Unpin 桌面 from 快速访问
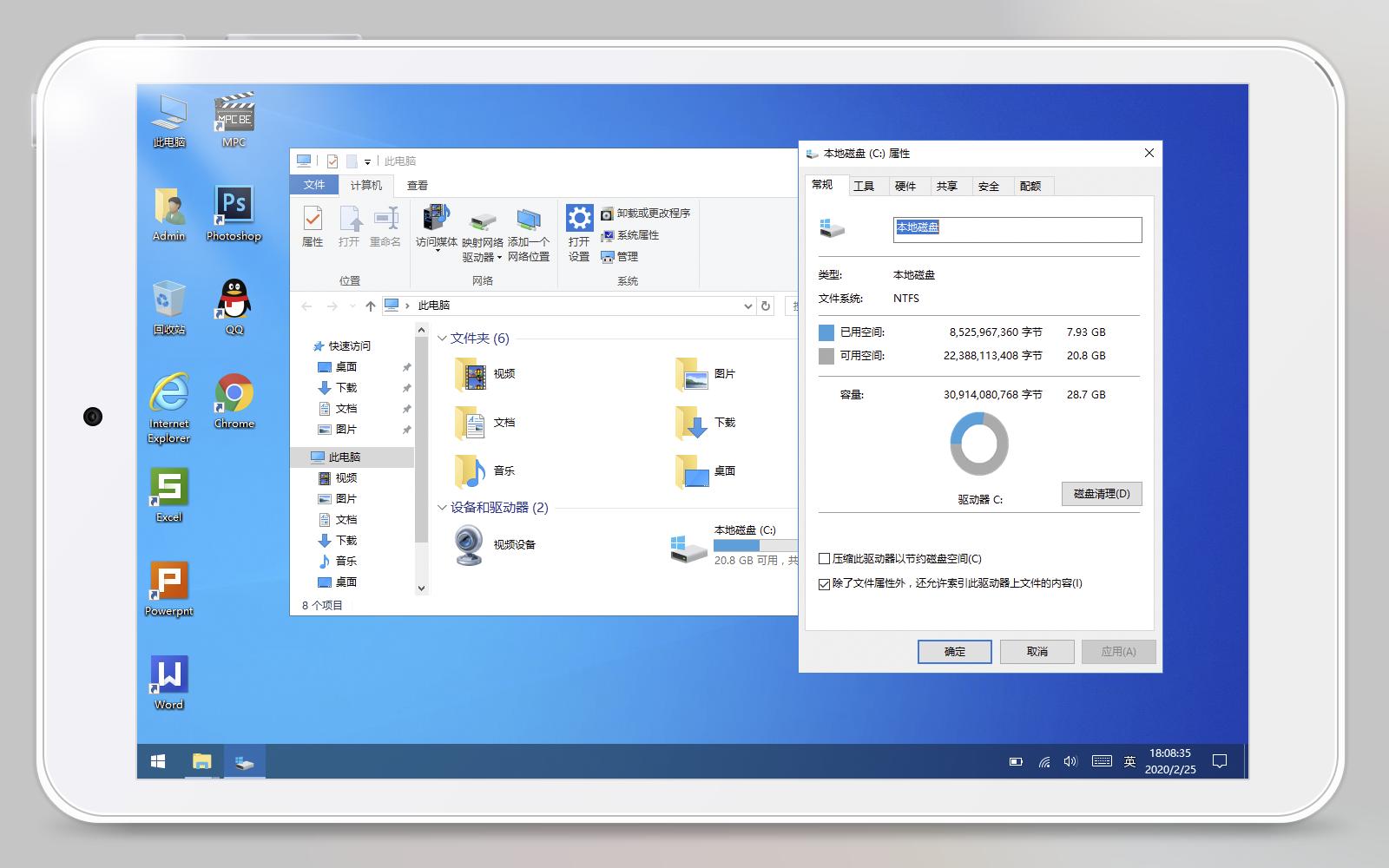This screenshot has height=868, width=1389. pos(405,366)
